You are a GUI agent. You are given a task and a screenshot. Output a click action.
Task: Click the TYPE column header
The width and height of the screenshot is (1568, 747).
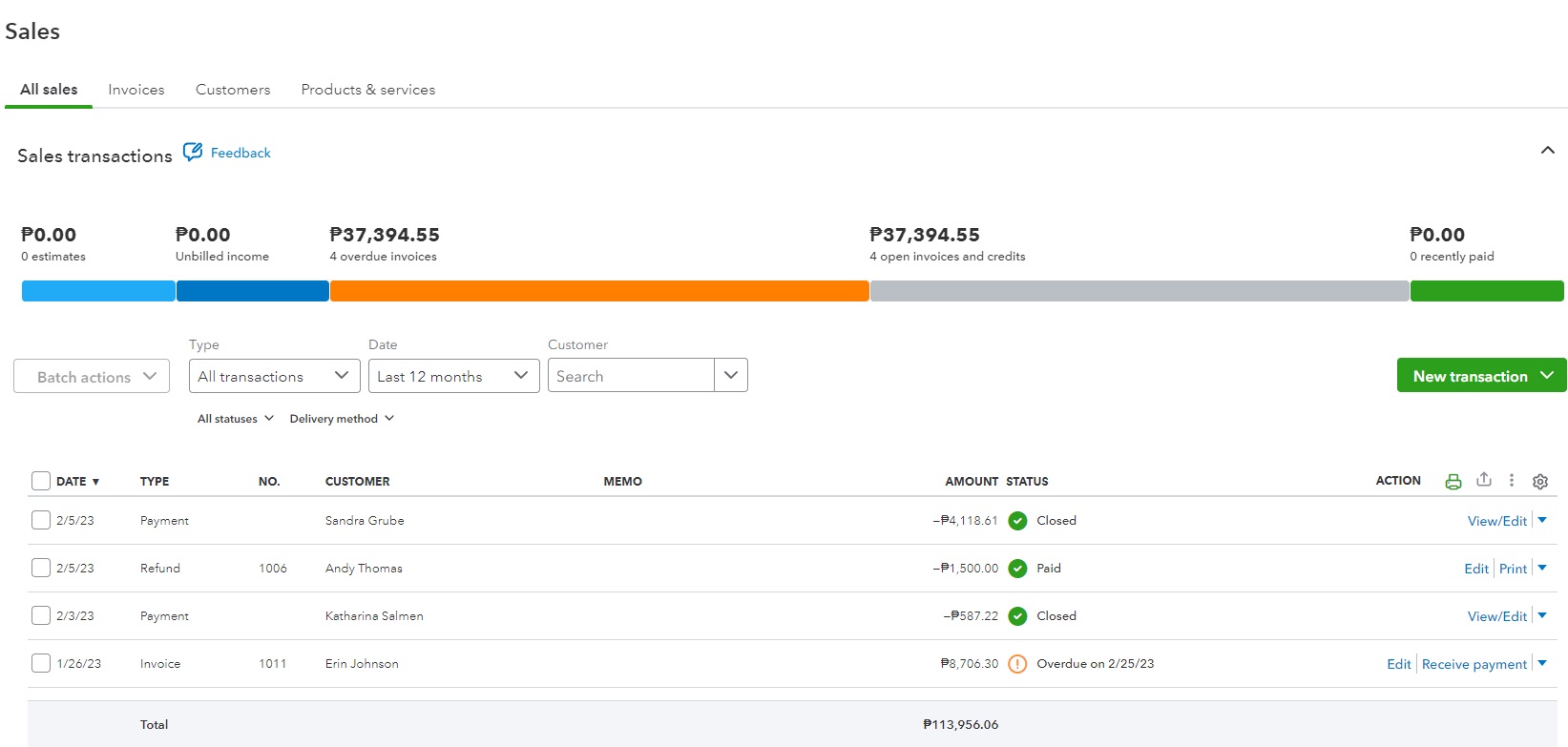pyautogui.click(x=155, y=482)
